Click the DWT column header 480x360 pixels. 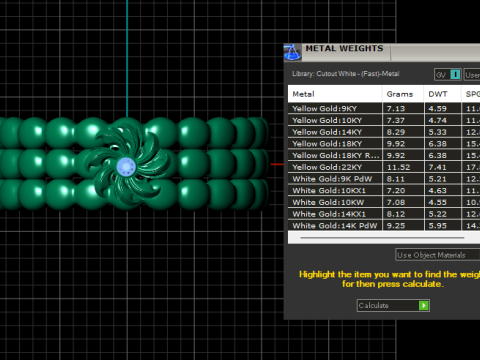pyautogui.click(x=443, y=94)
